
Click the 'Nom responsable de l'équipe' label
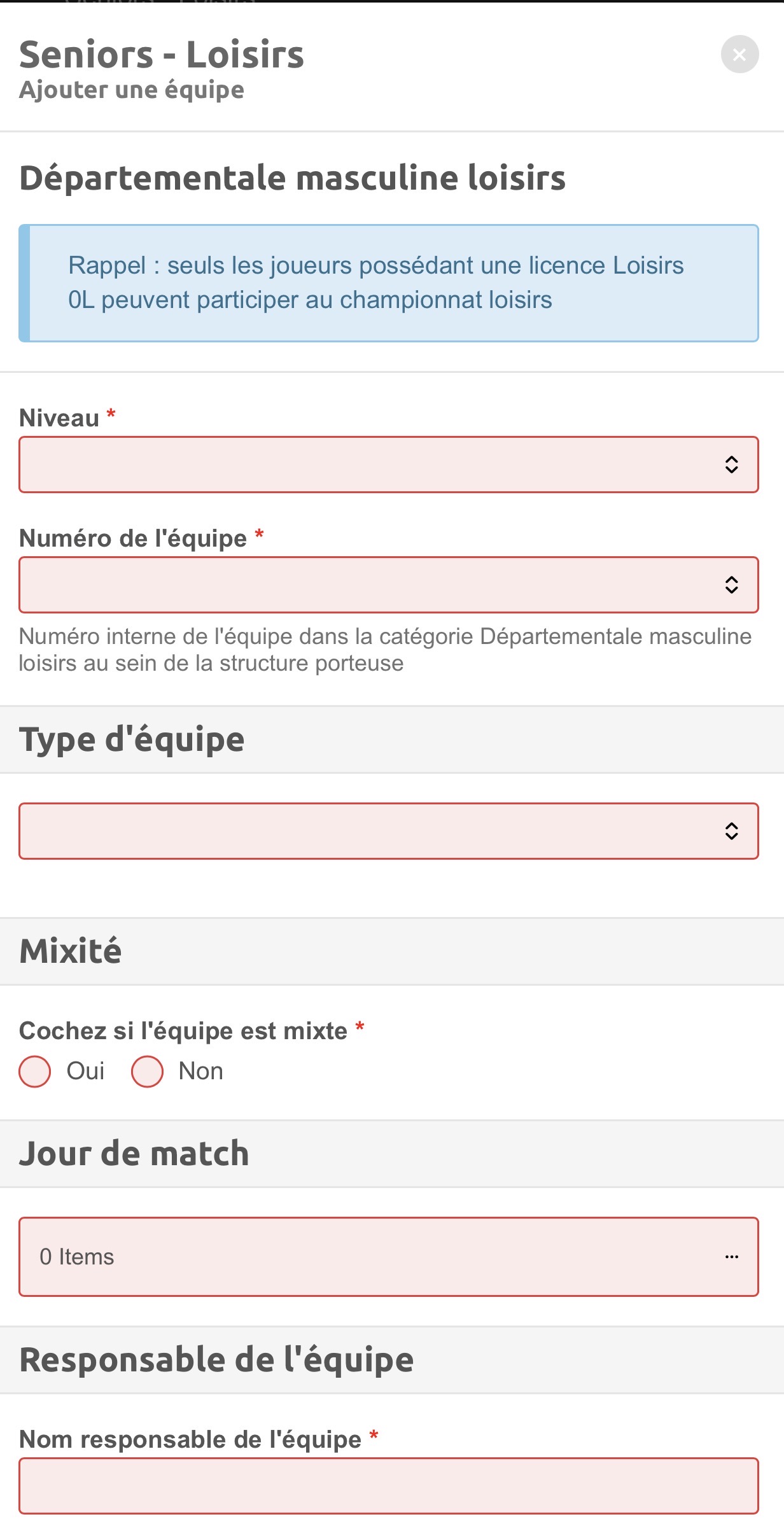click(x=190, y=1439)
